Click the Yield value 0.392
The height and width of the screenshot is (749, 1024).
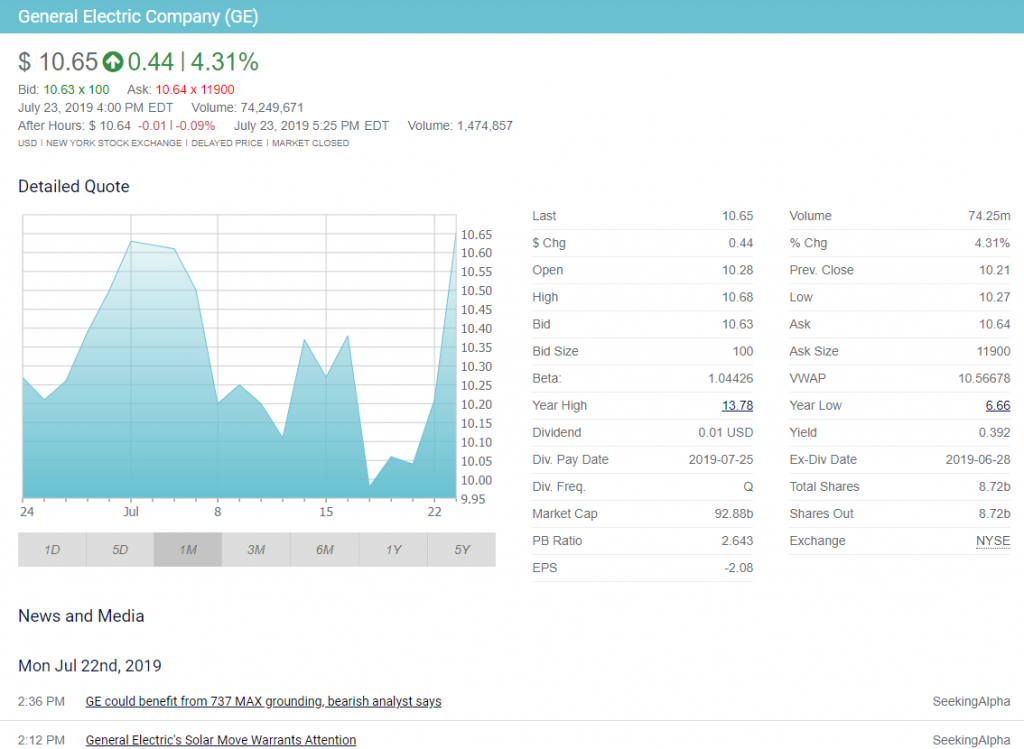pyautogui.click(x=995, y=432)
